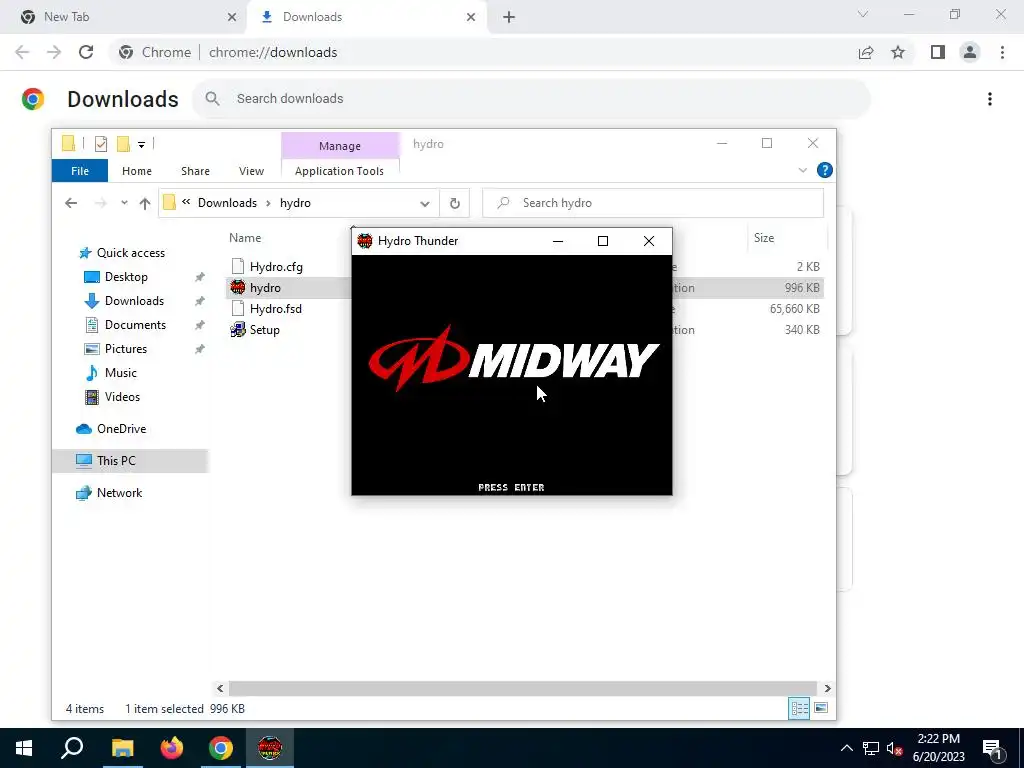
Task: Reload the Chrome page
Action: pyautogui.click(x=86, y=52)
